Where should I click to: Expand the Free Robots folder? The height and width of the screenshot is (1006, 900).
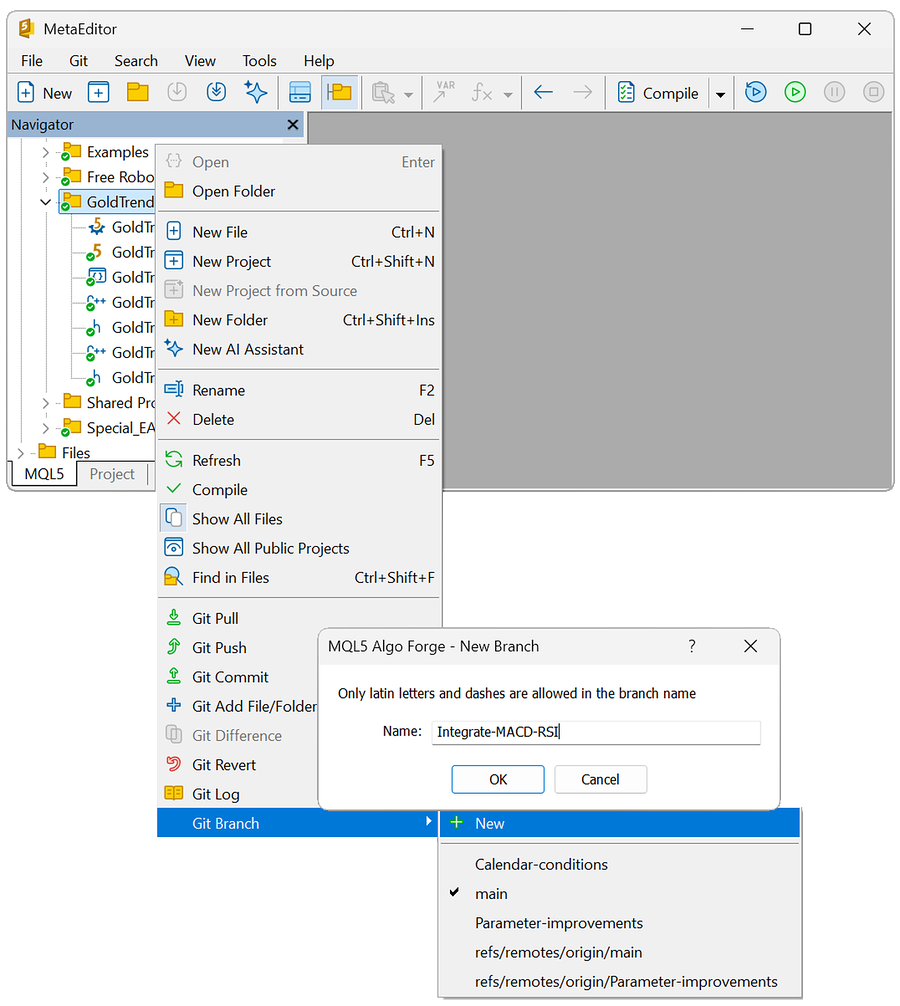coord(45,177)
